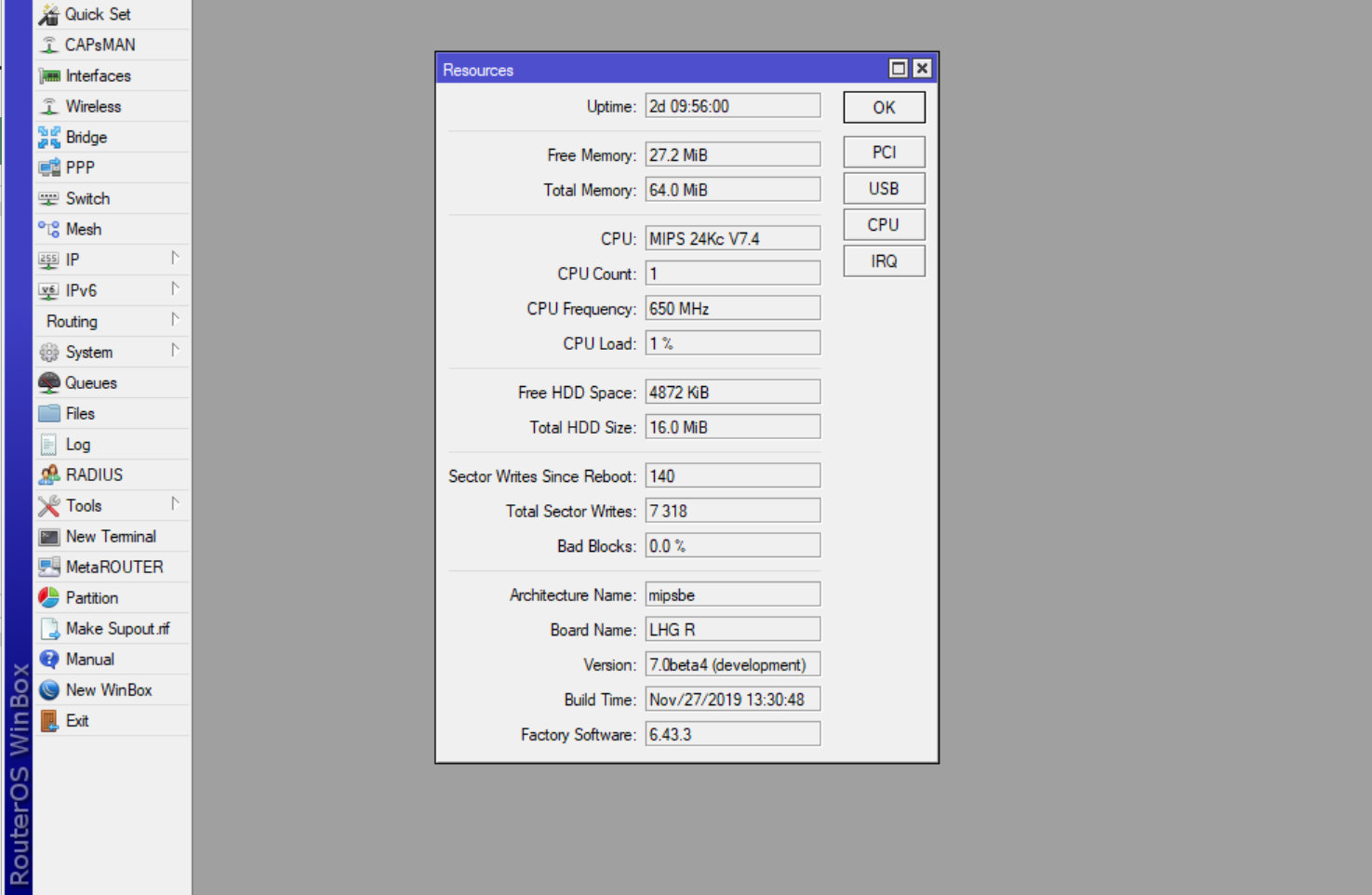The width and height of the screenshot is (1372, 895).
Task: Expand the Tools submenu arrow
Action: click(174, 504)
